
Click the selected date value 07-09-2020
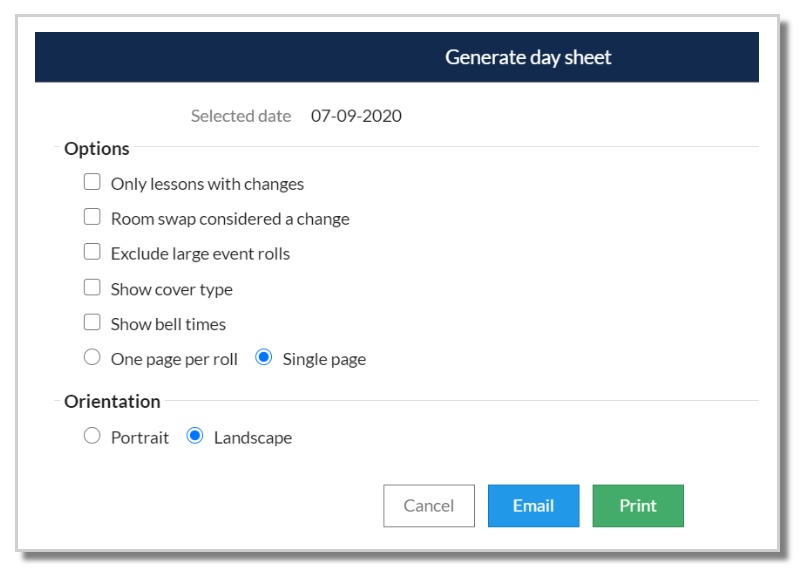(356, 116)
